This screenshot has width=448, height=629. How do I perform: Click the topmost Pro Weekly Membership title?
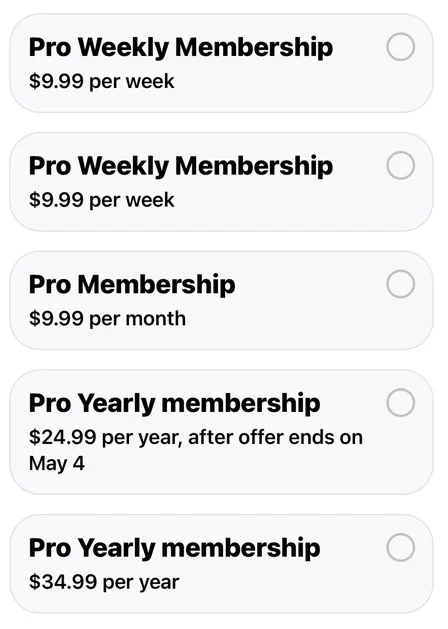tap(181, 48)
